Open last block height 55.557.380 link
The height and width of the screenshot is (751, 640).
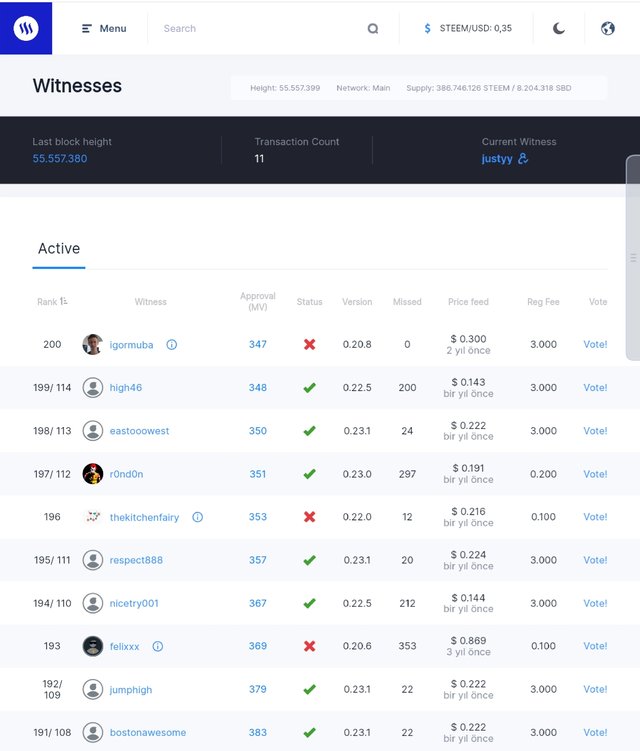tap(60, 159)
